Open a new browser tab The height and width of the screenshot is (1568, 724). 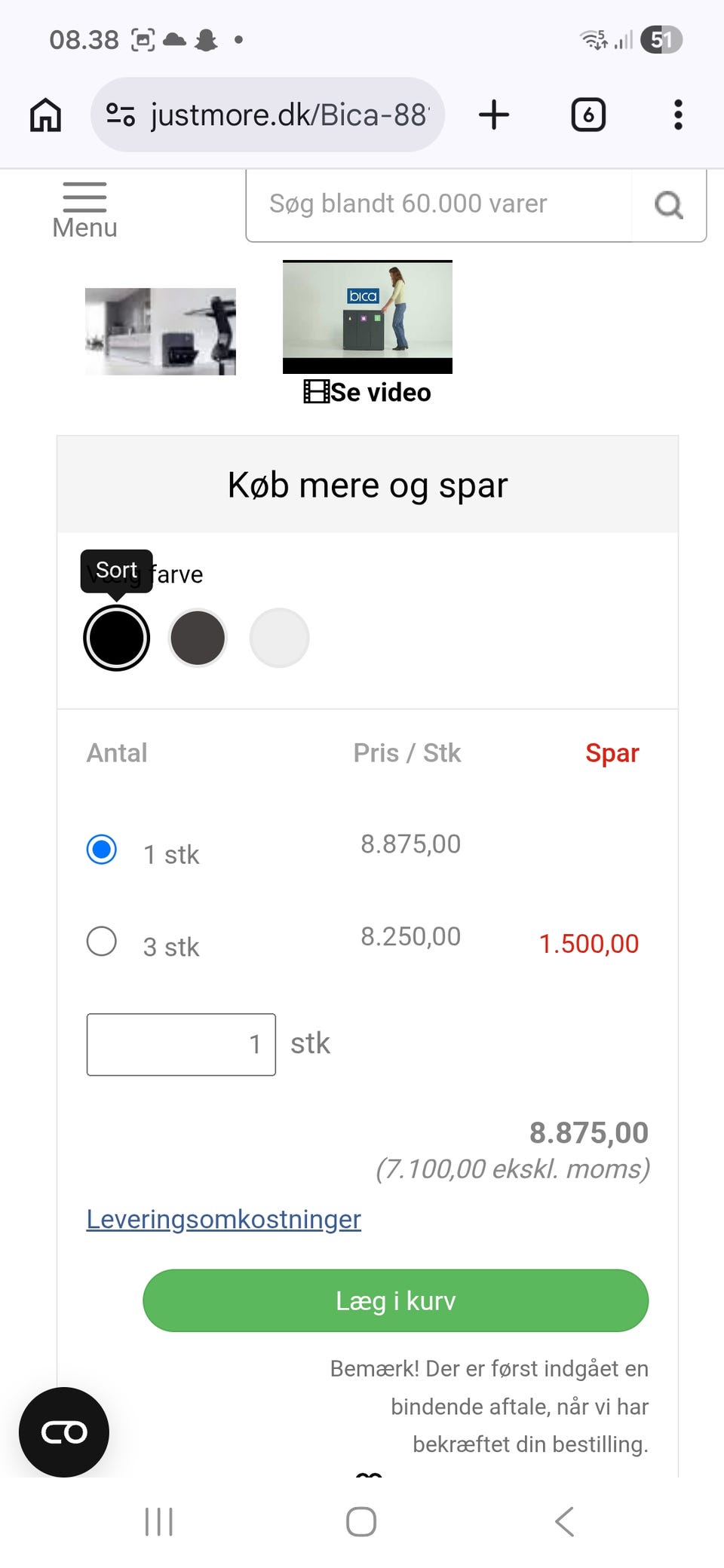494,115
